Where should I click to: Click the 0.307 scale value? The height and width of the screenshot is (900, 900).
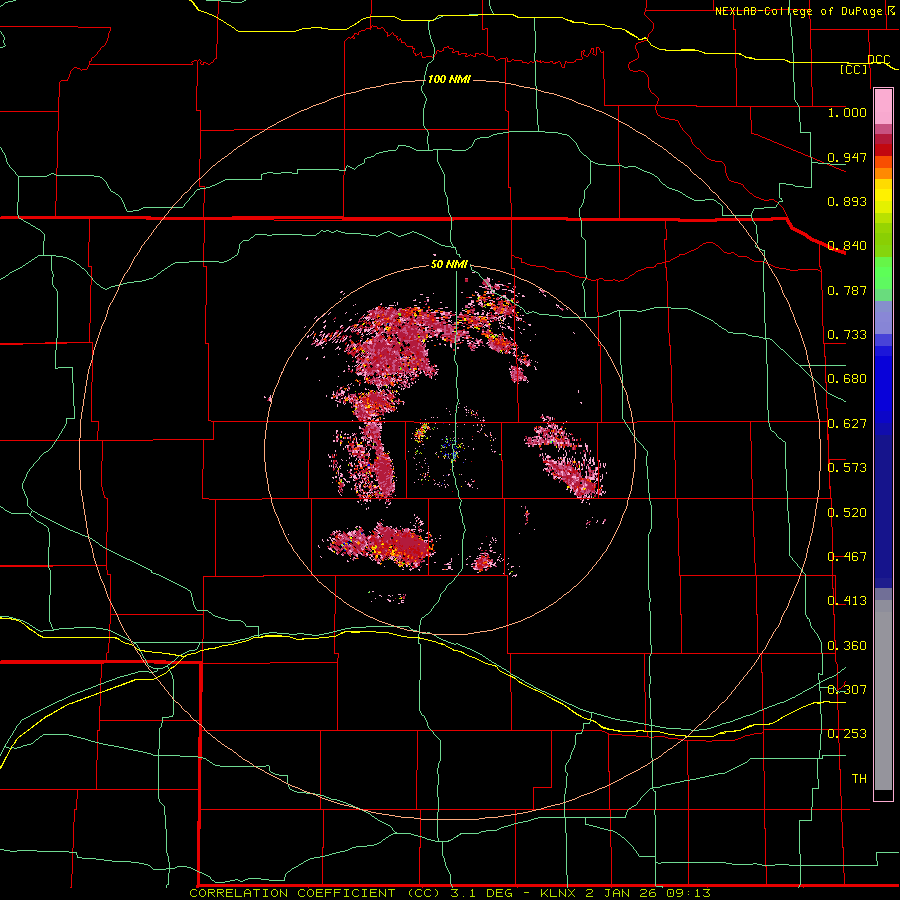point(847,690)
